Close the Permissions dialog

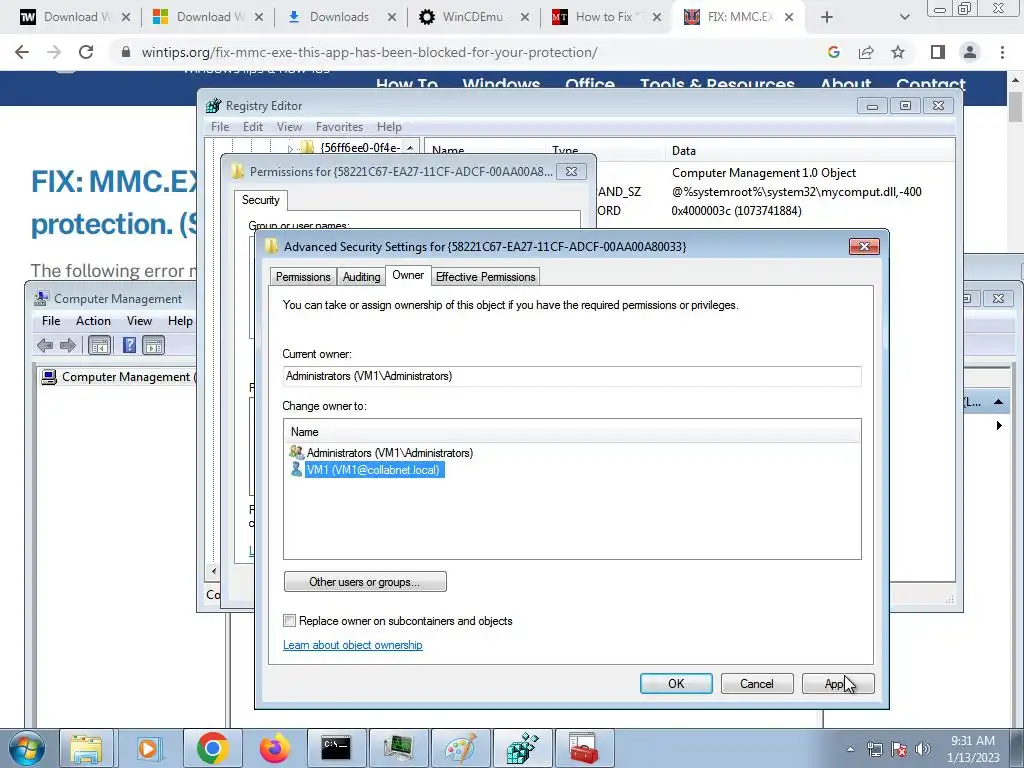tap(571, 171)
